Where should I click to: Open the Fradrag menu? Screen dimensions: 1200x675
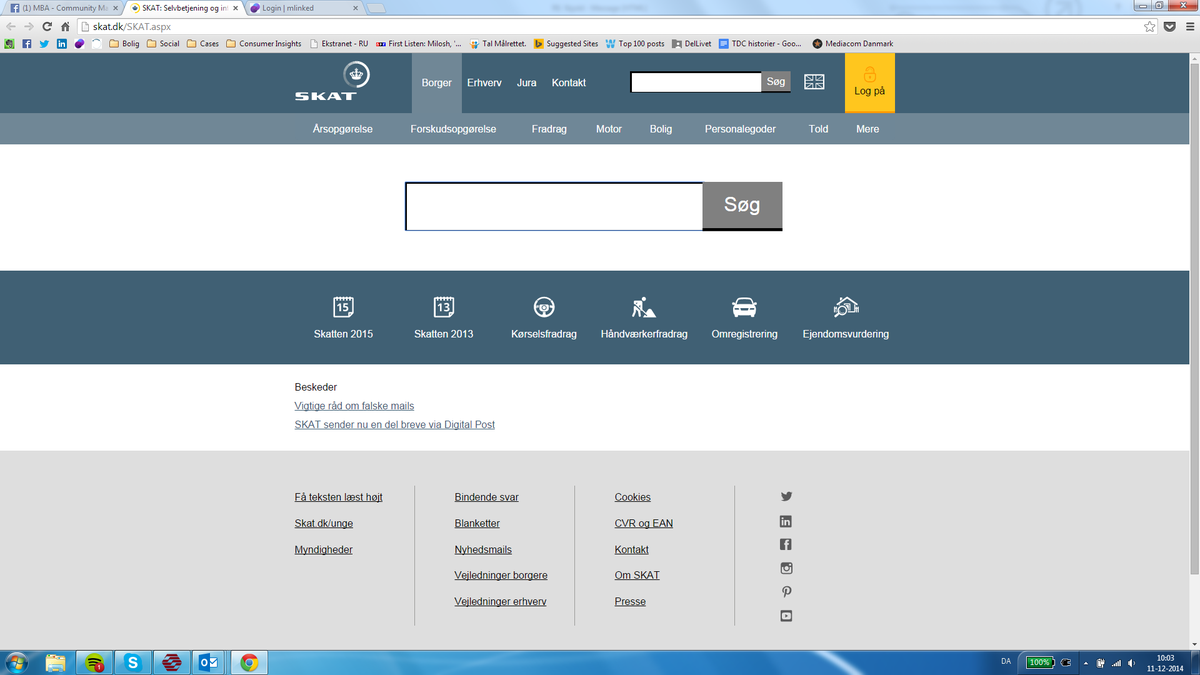(x=549, y=129)
